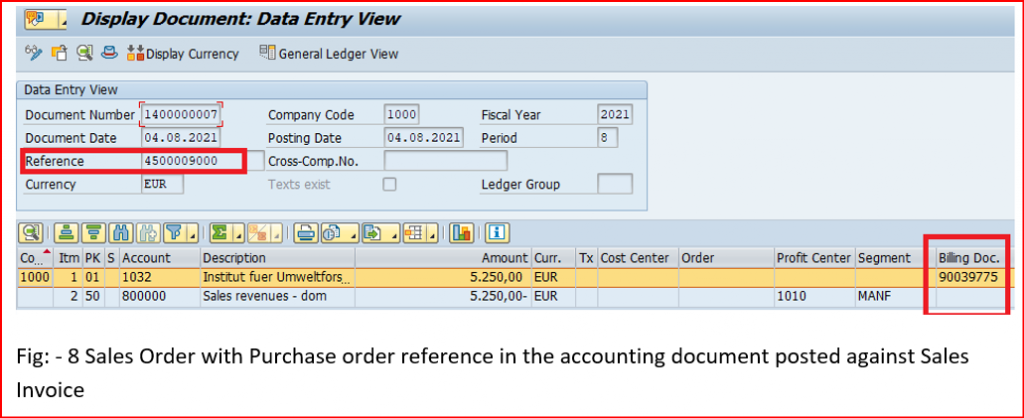Click the PK column header

93,257
